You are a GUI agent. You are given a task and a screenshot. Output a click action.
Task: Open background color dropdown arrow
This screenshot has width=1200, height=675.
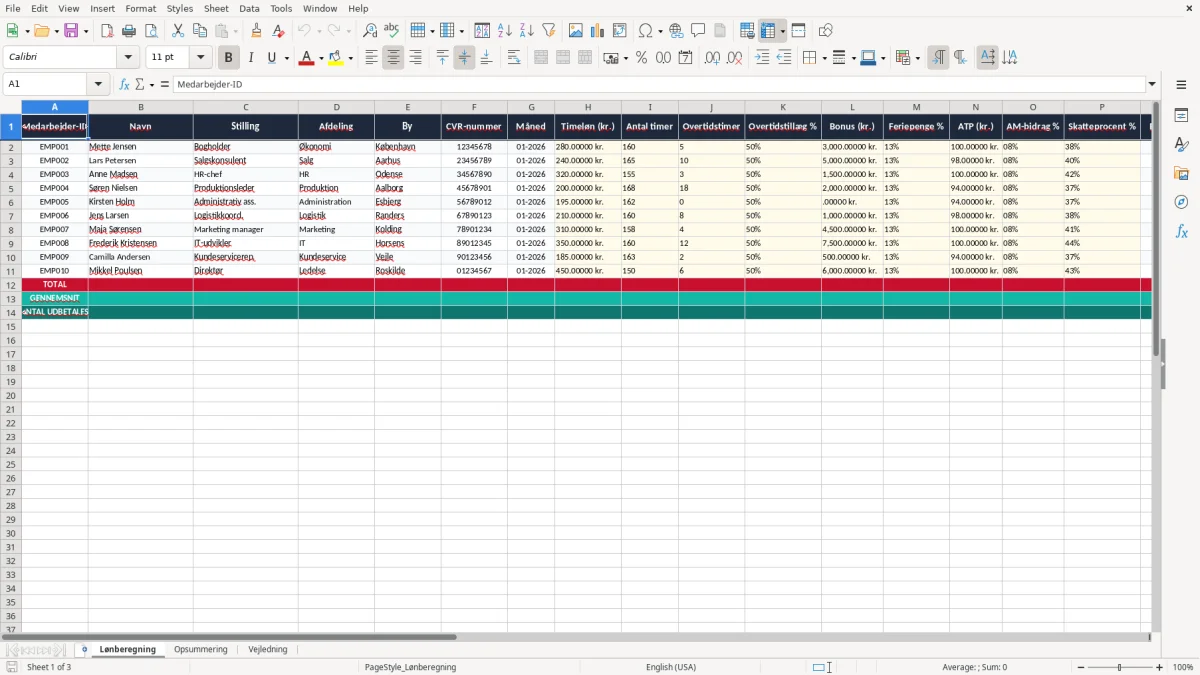[x=350, y=58]
